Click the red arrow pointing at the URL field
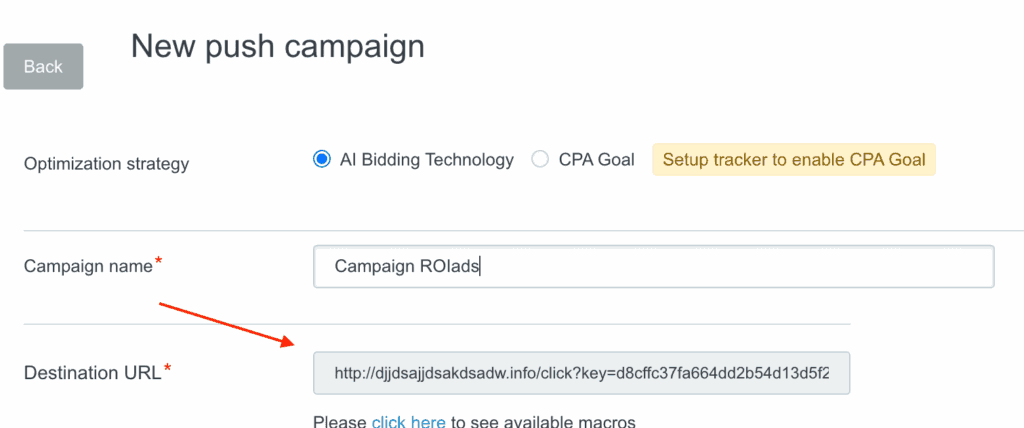The width and height of the screenshot is (1024, 428). (227, 322)
